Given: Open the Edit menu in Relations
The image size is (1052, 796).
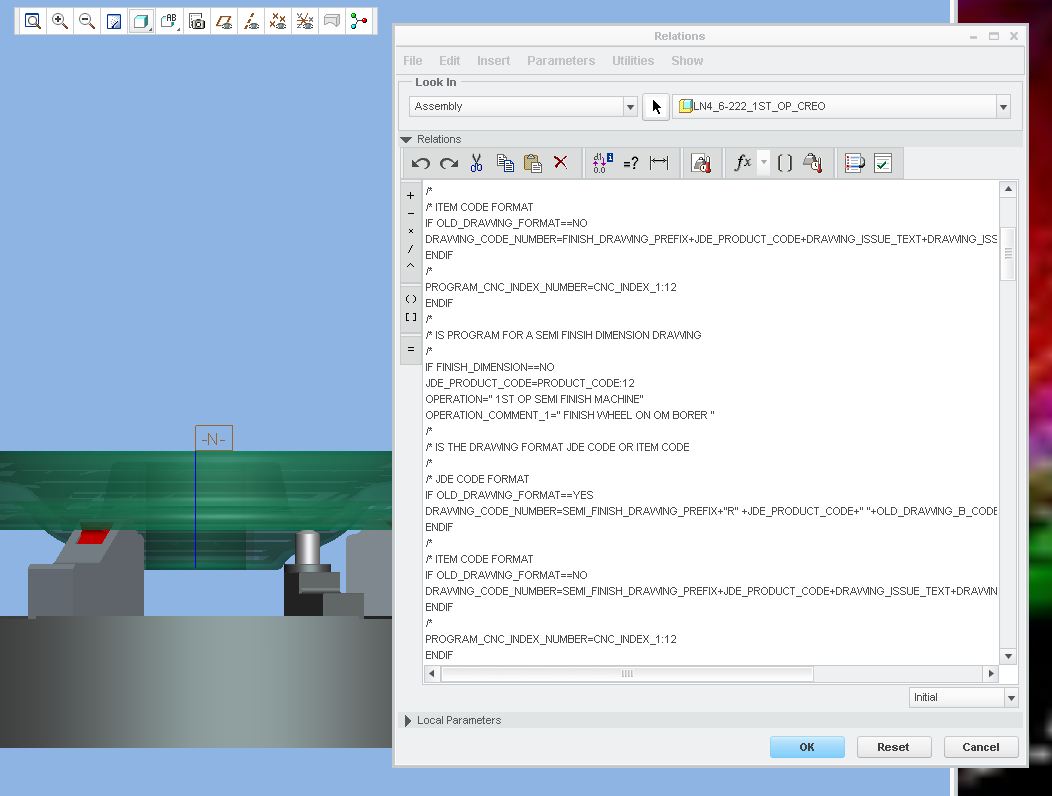Looking at the screenshot, I should point(450,60).
